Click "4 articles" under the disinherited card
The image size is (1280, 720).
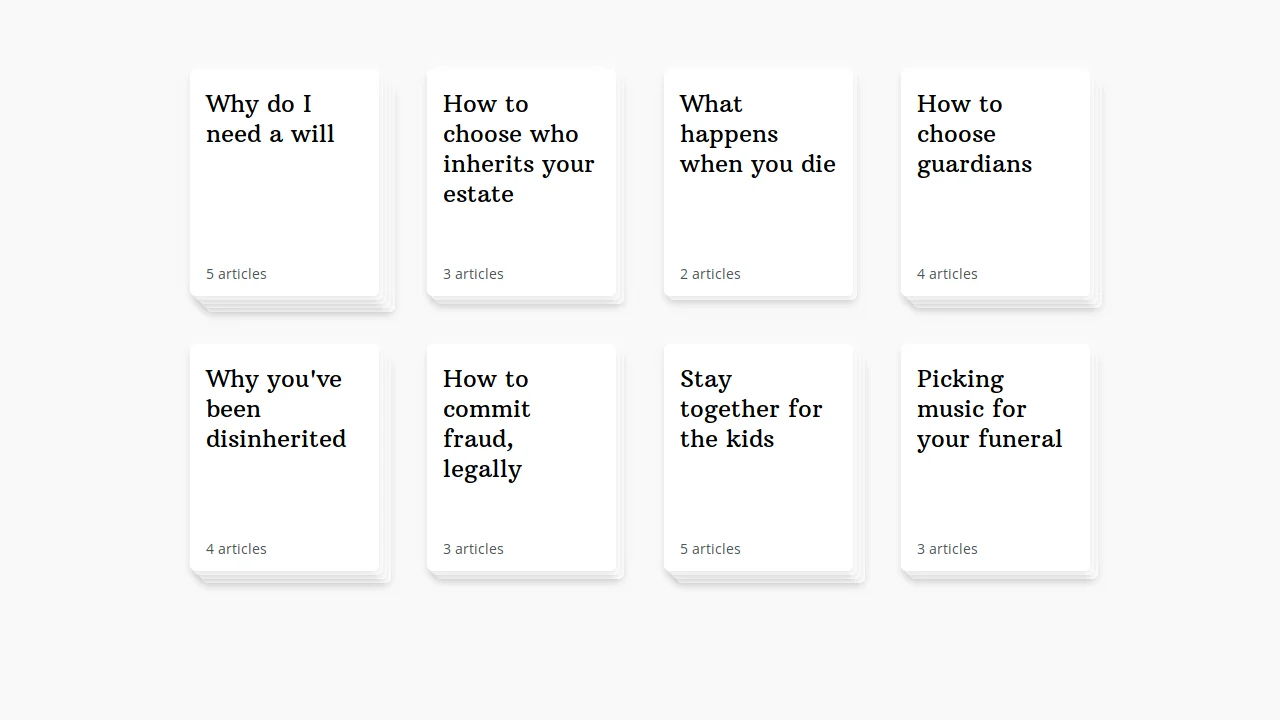pos(236,548)
